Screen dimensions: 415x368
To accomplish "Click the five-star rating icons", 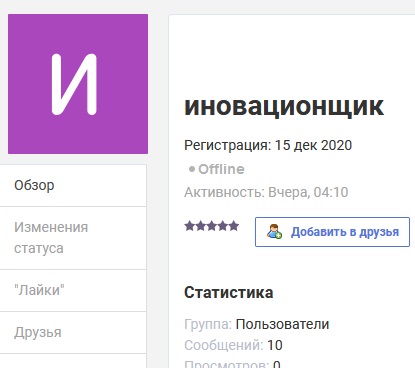I will coord(212,226).
